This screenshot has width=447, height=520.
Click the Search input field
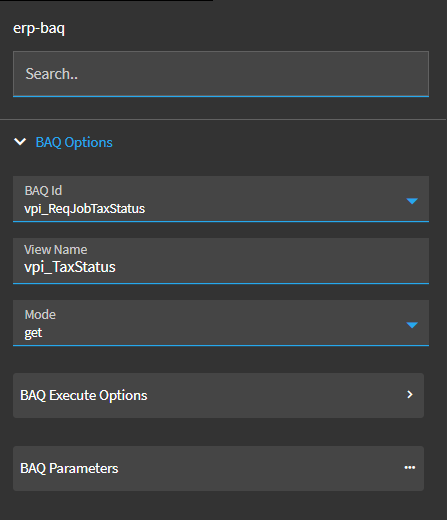tap(221, 74)
